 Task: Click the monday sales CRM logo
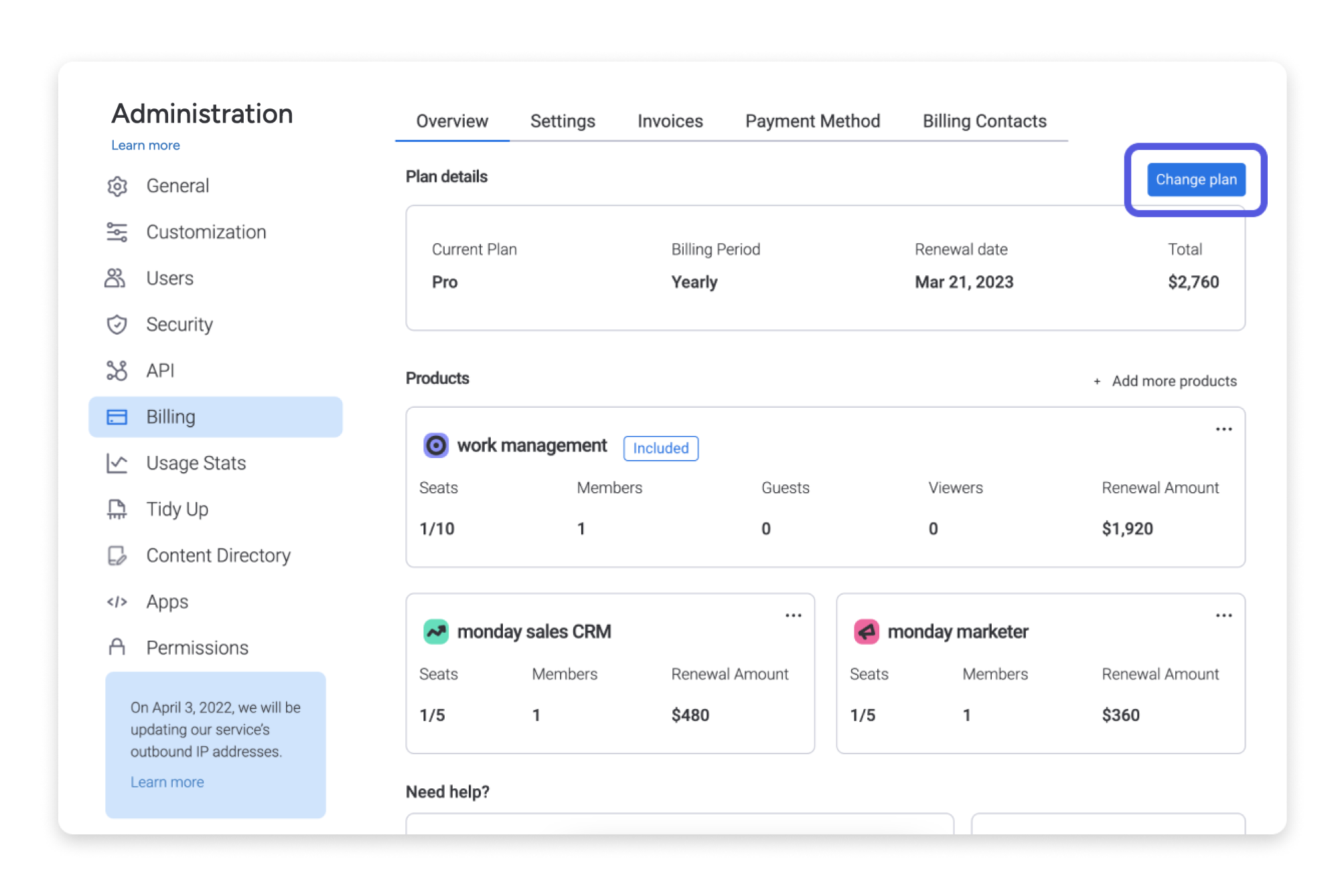pyautogui.click(x=436, y=631)
